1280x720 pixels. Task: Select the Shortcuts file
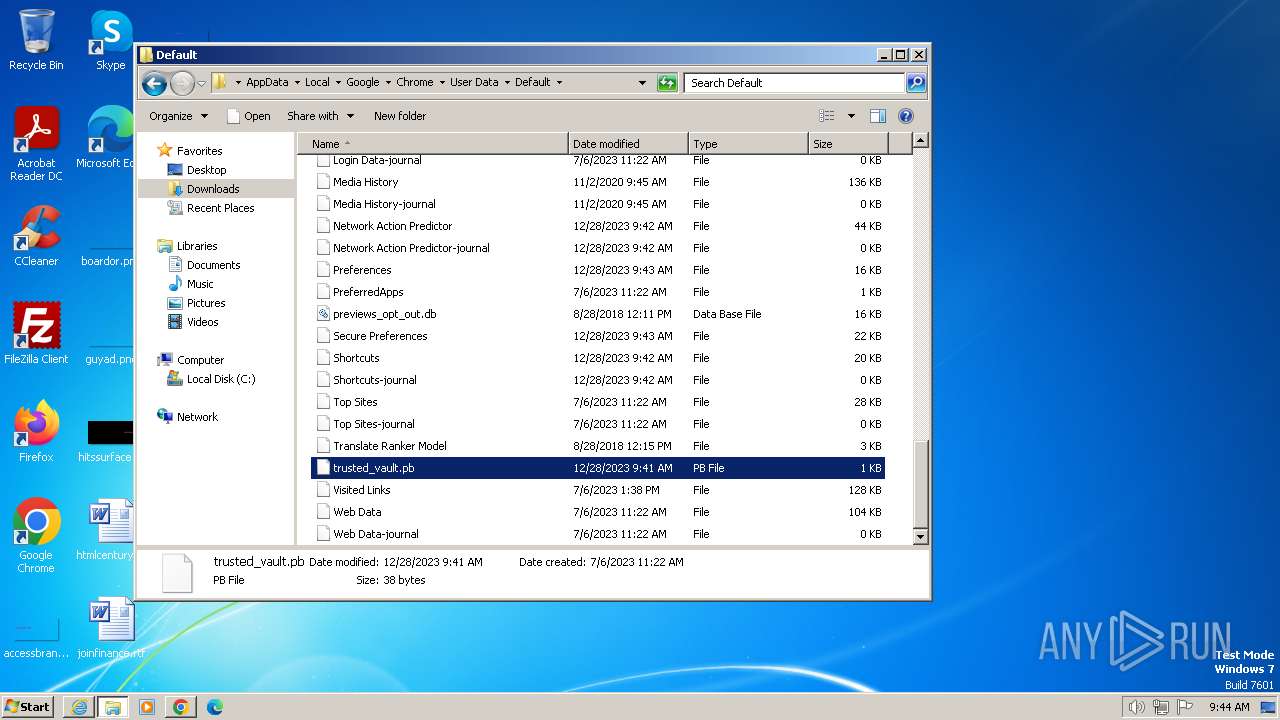356,358
